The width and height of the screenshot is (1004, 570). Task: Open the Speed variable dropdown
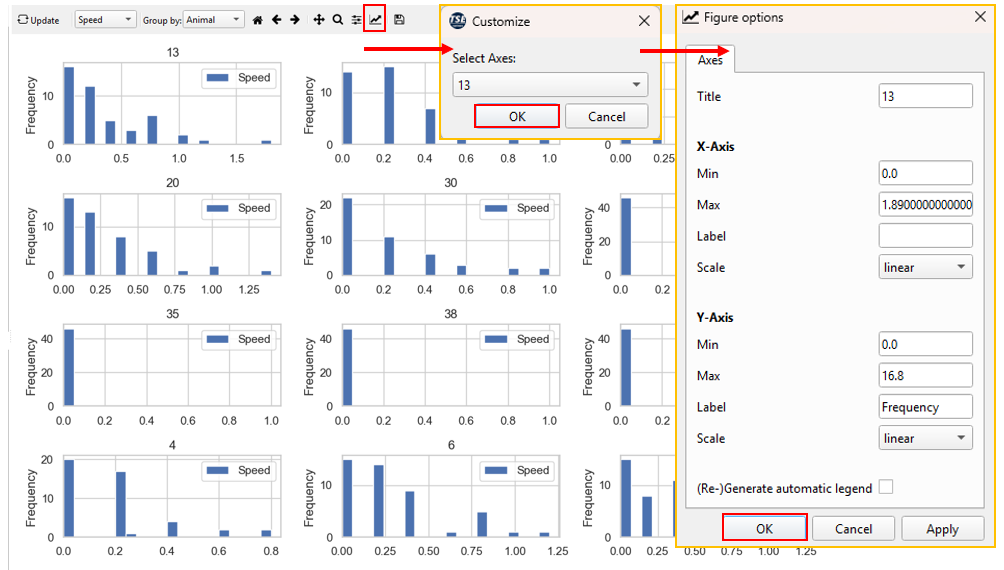(105, 20)
